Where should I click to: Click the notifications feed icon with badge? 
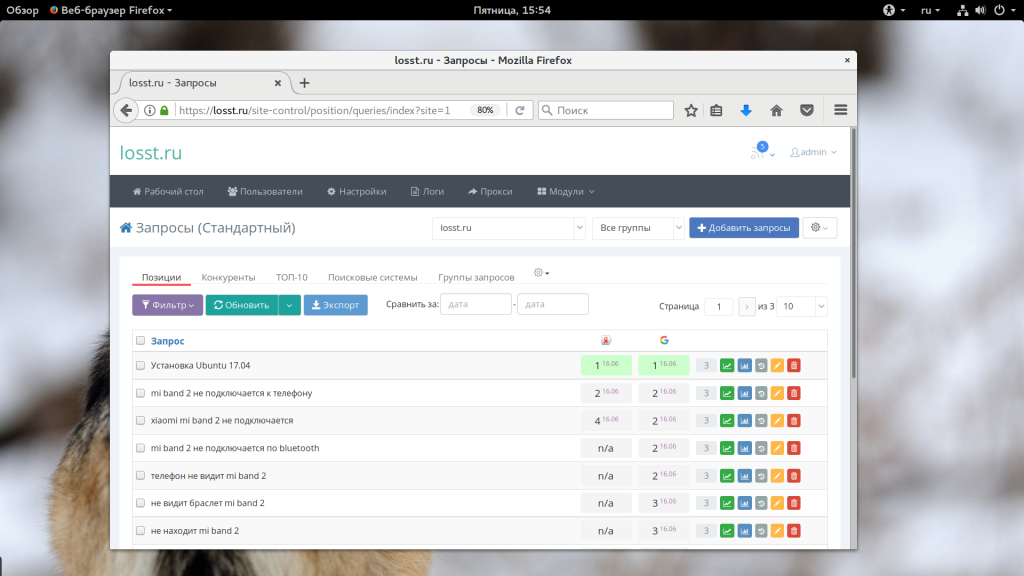758,153
